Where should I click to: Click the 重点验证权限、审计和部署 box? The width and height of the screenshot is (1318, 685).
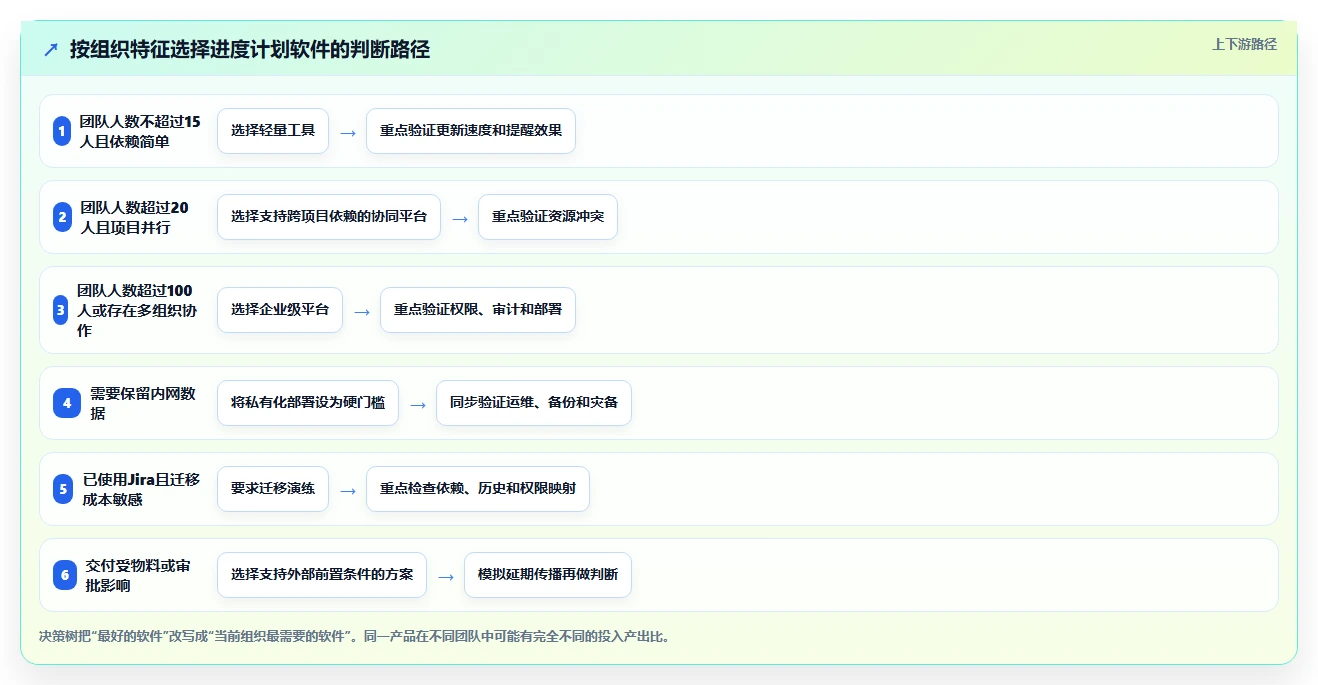478,310
